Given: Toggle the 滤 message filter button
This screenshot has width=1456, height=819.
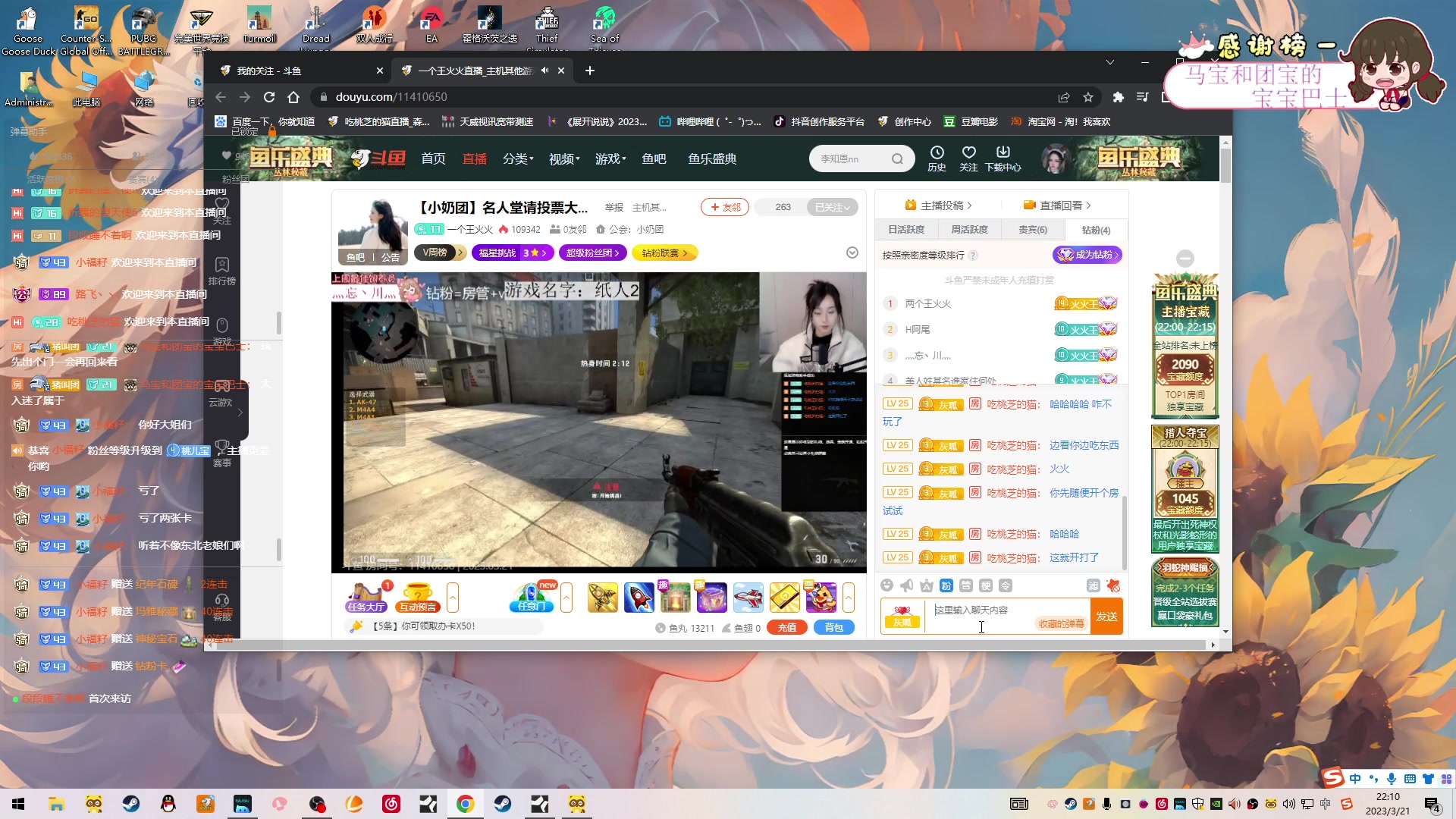Looking at the screenshot, I should (x=1093, y=585).
